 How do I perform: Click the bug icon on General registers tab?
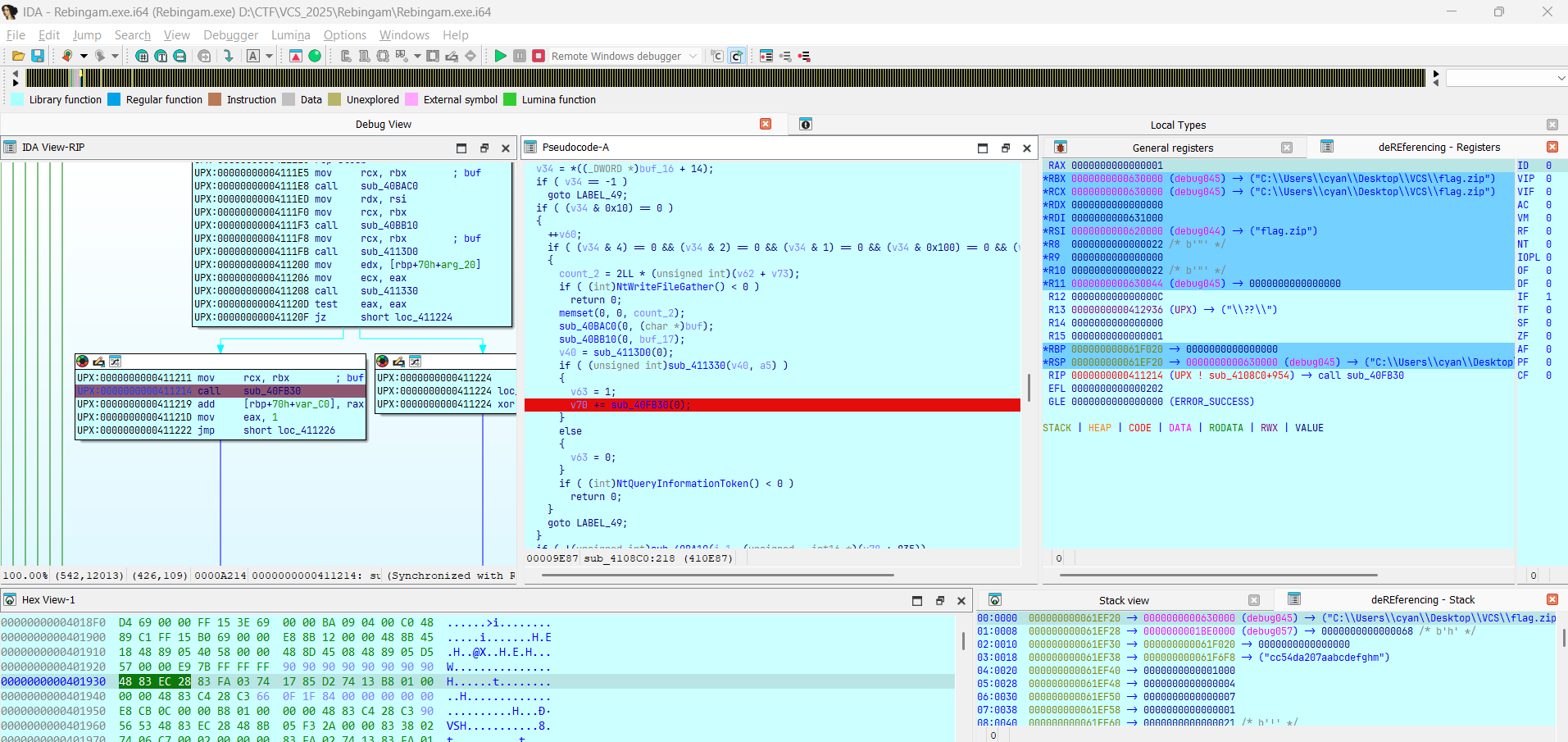point(1060,148)
